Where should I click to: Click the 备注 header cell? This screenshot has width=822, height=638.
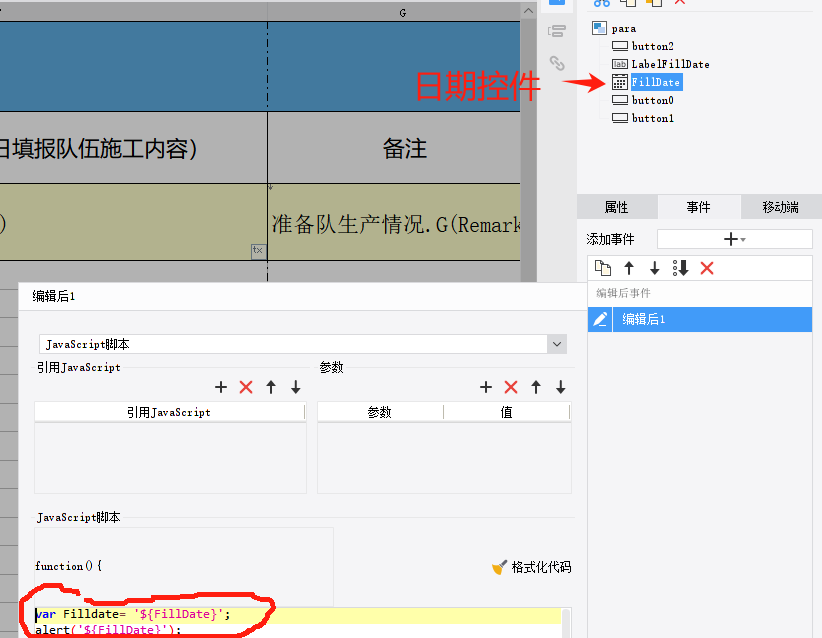(404, 149)
